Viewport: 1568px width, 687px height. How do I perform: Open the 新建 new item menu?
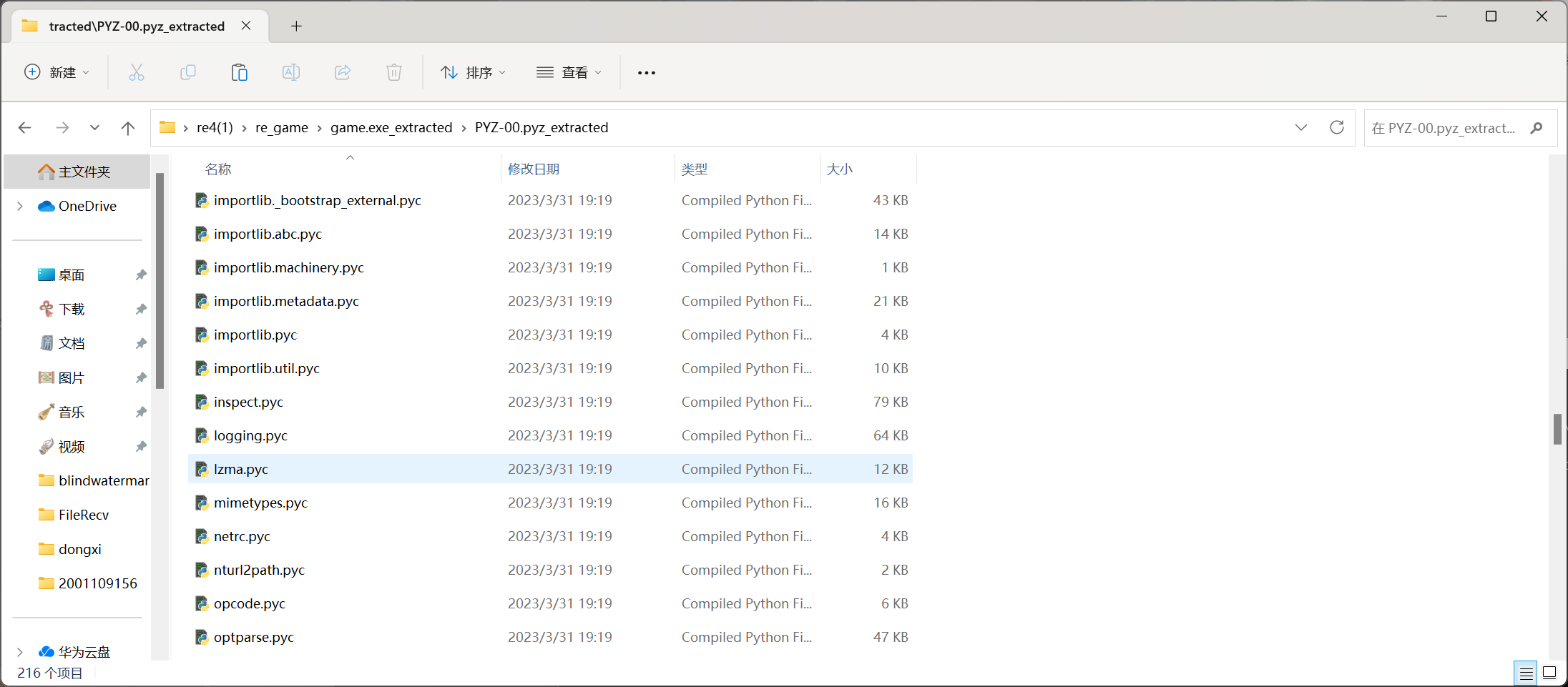coord(57,72)
